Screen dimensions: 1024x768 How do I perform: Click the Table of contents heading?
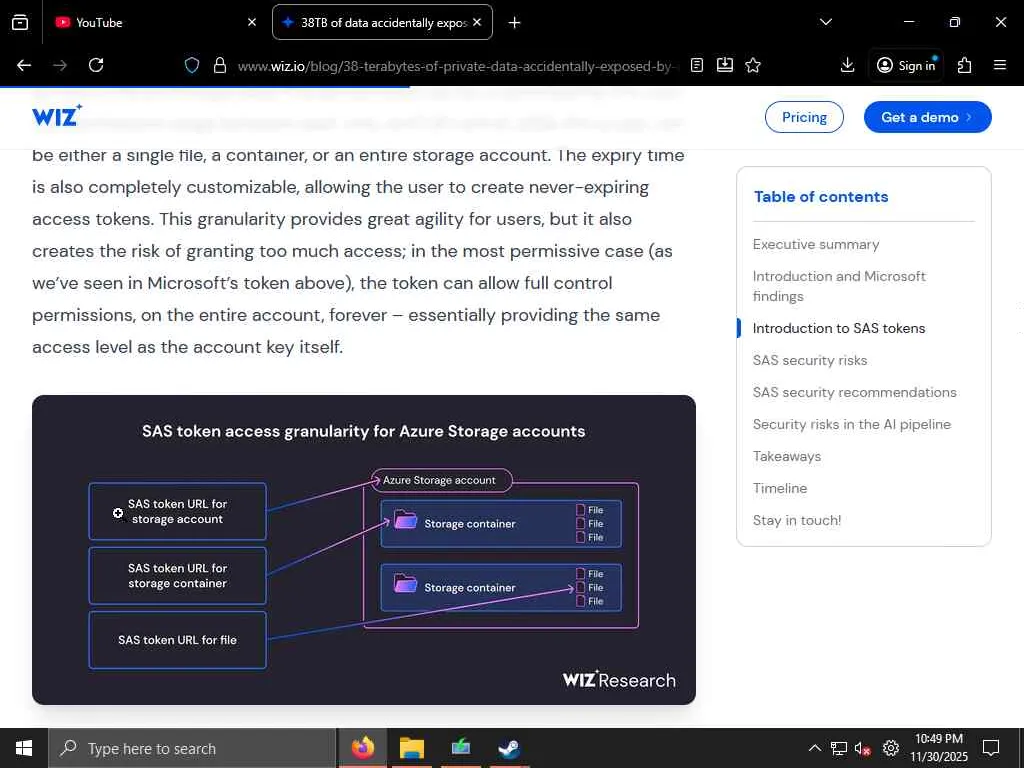(821, 197)
